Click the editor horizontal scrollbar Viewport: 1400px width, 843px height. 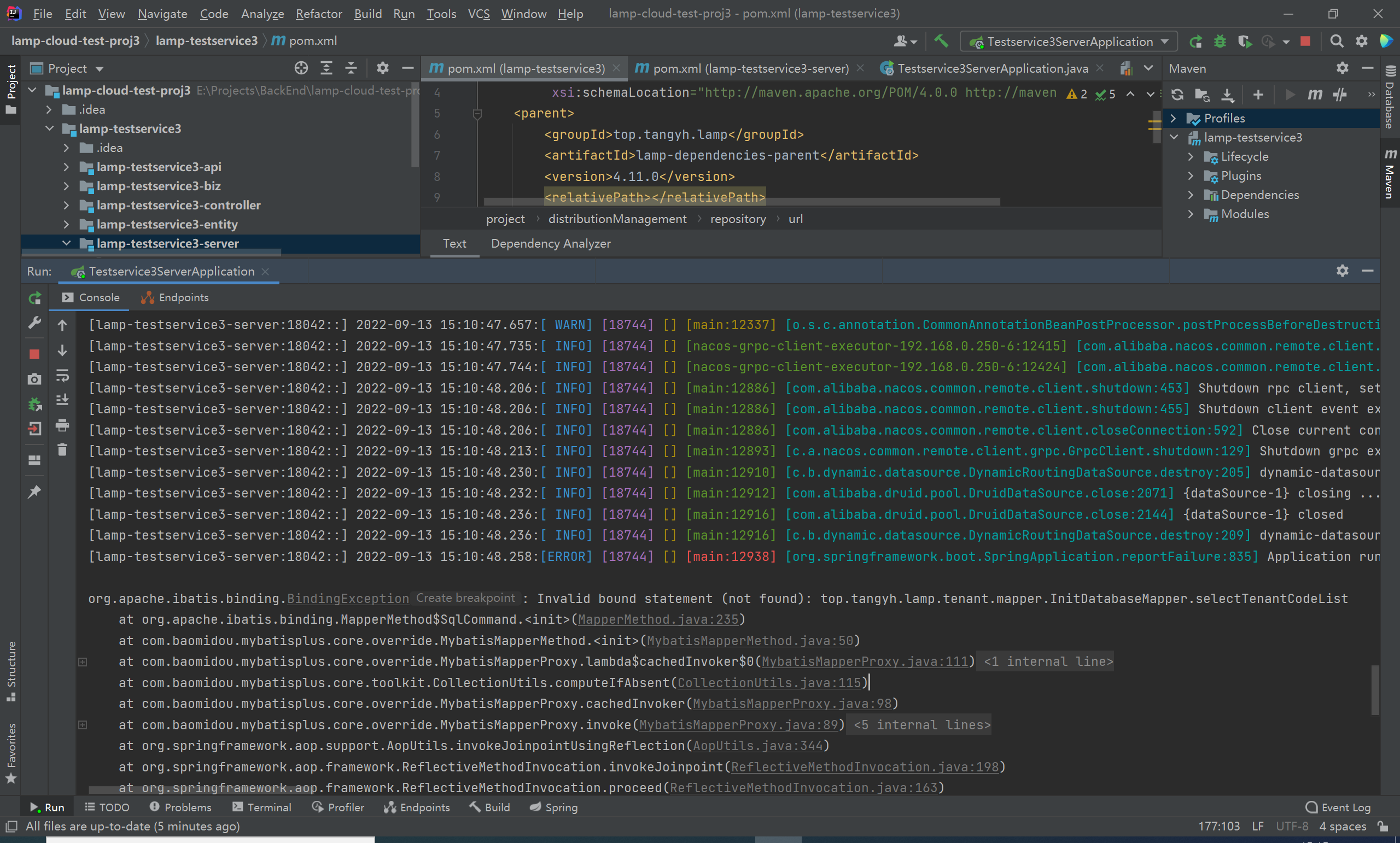pos(742,202)
